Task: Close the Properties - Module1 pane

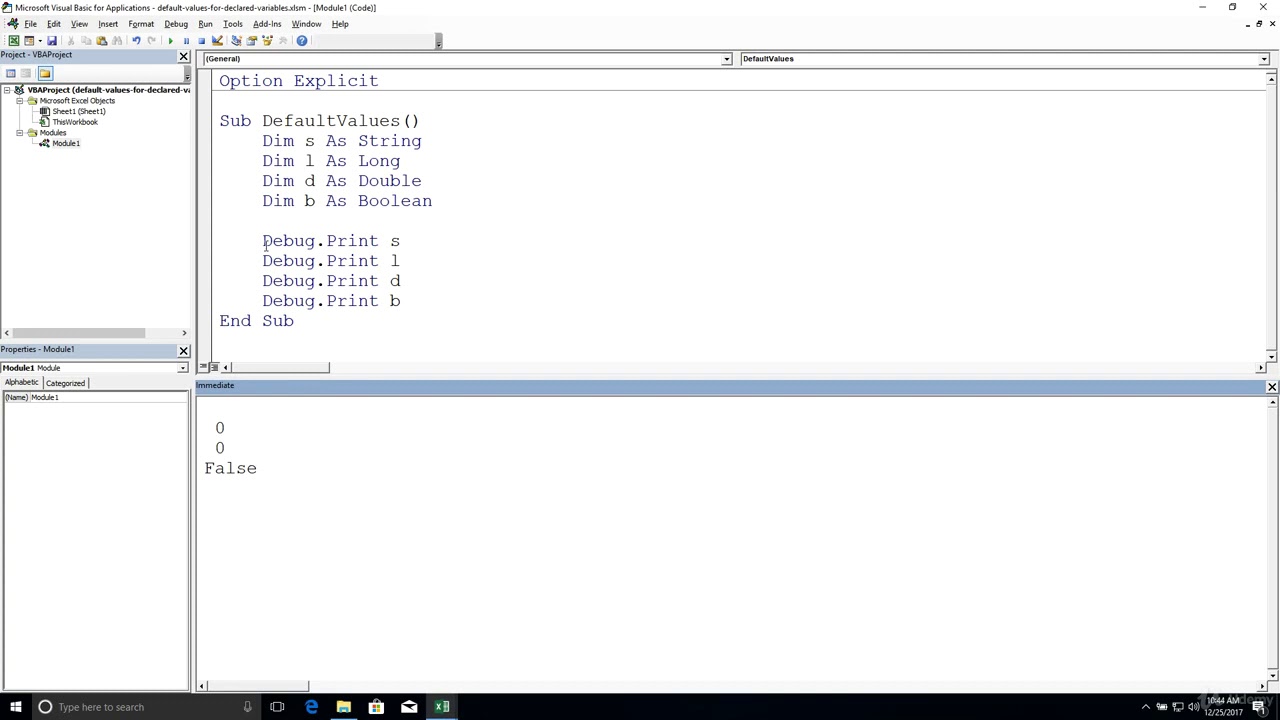Action: pos(184,350)
